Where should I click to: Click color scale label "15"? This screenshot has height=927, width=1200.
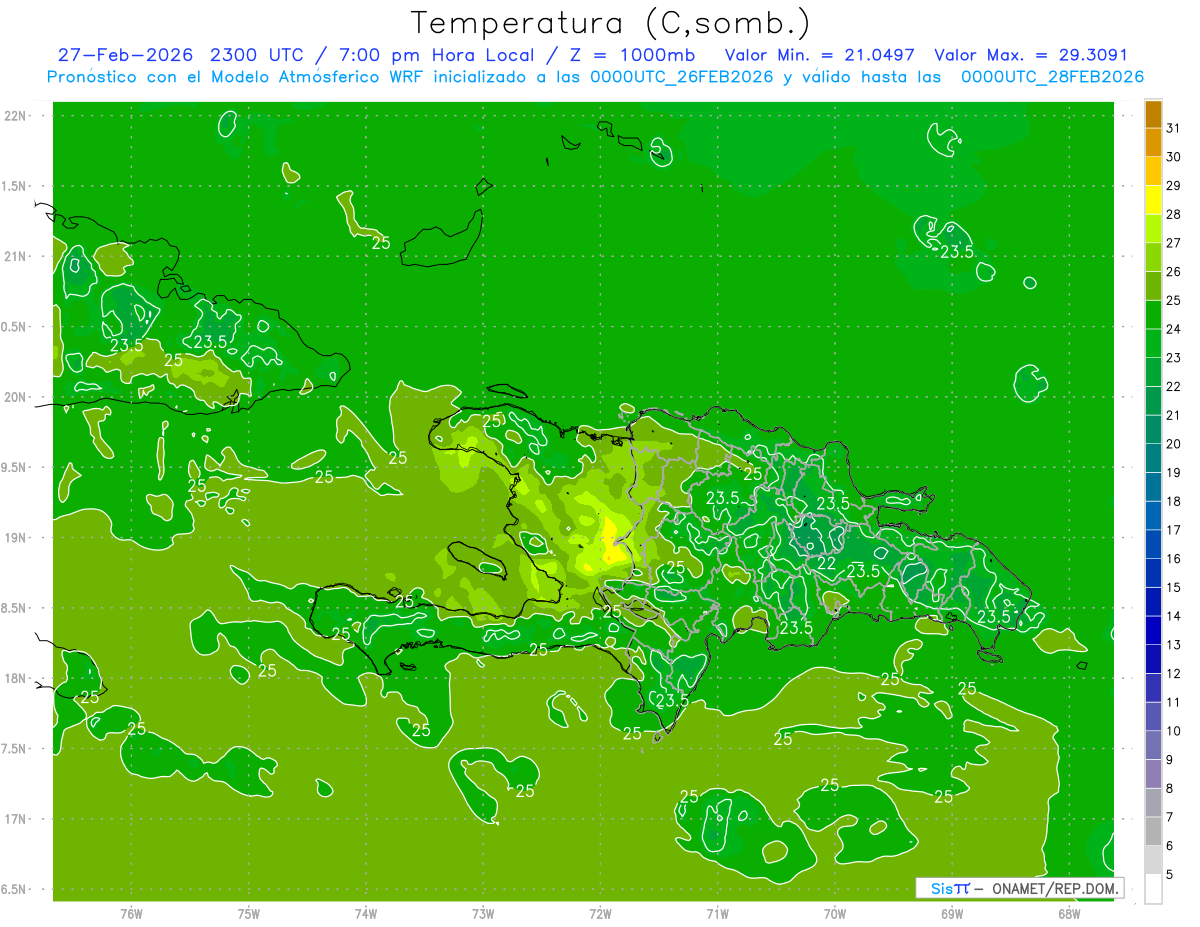tap(1174, 588)
